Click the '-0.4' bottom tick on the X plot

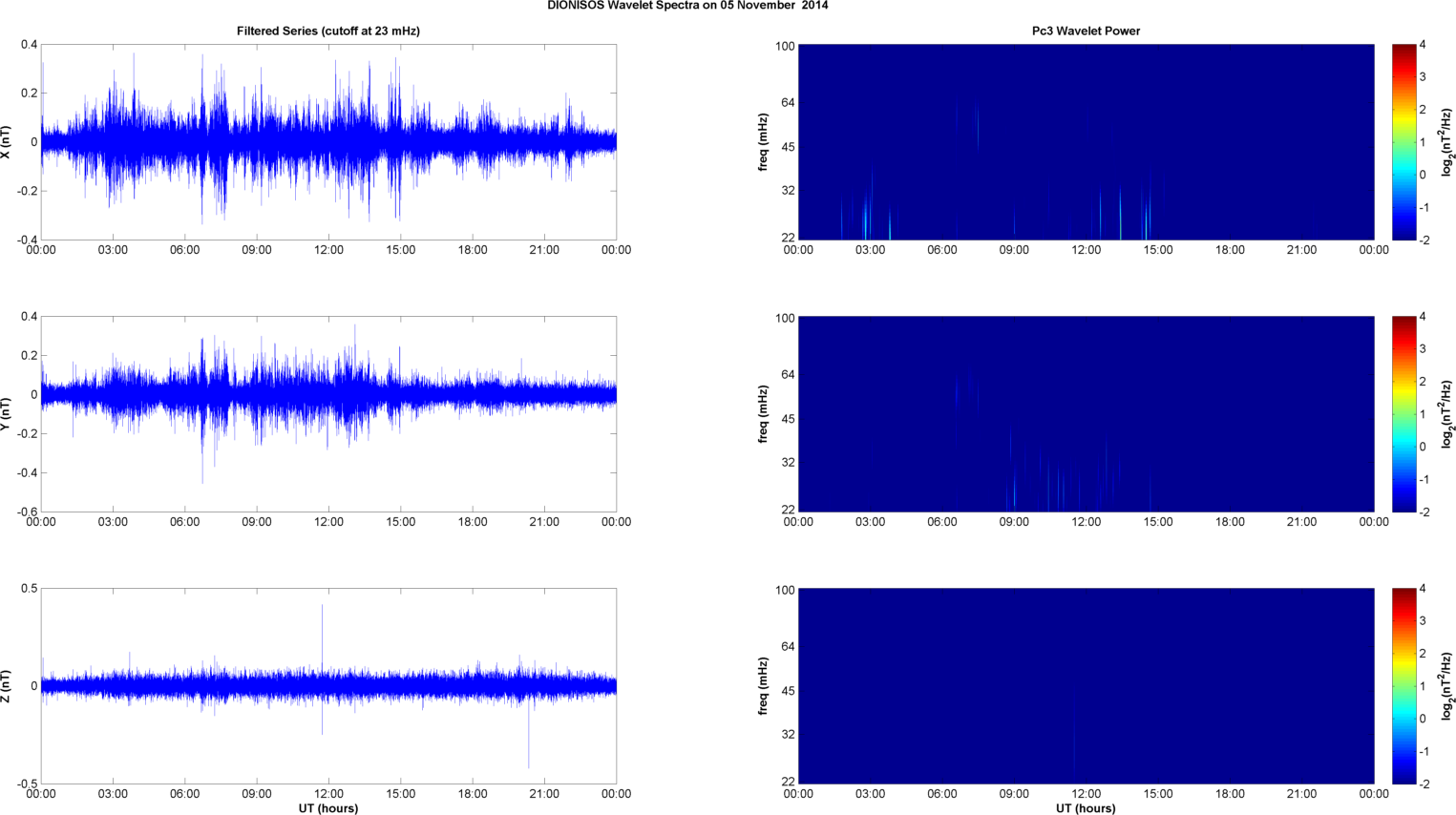27,240
